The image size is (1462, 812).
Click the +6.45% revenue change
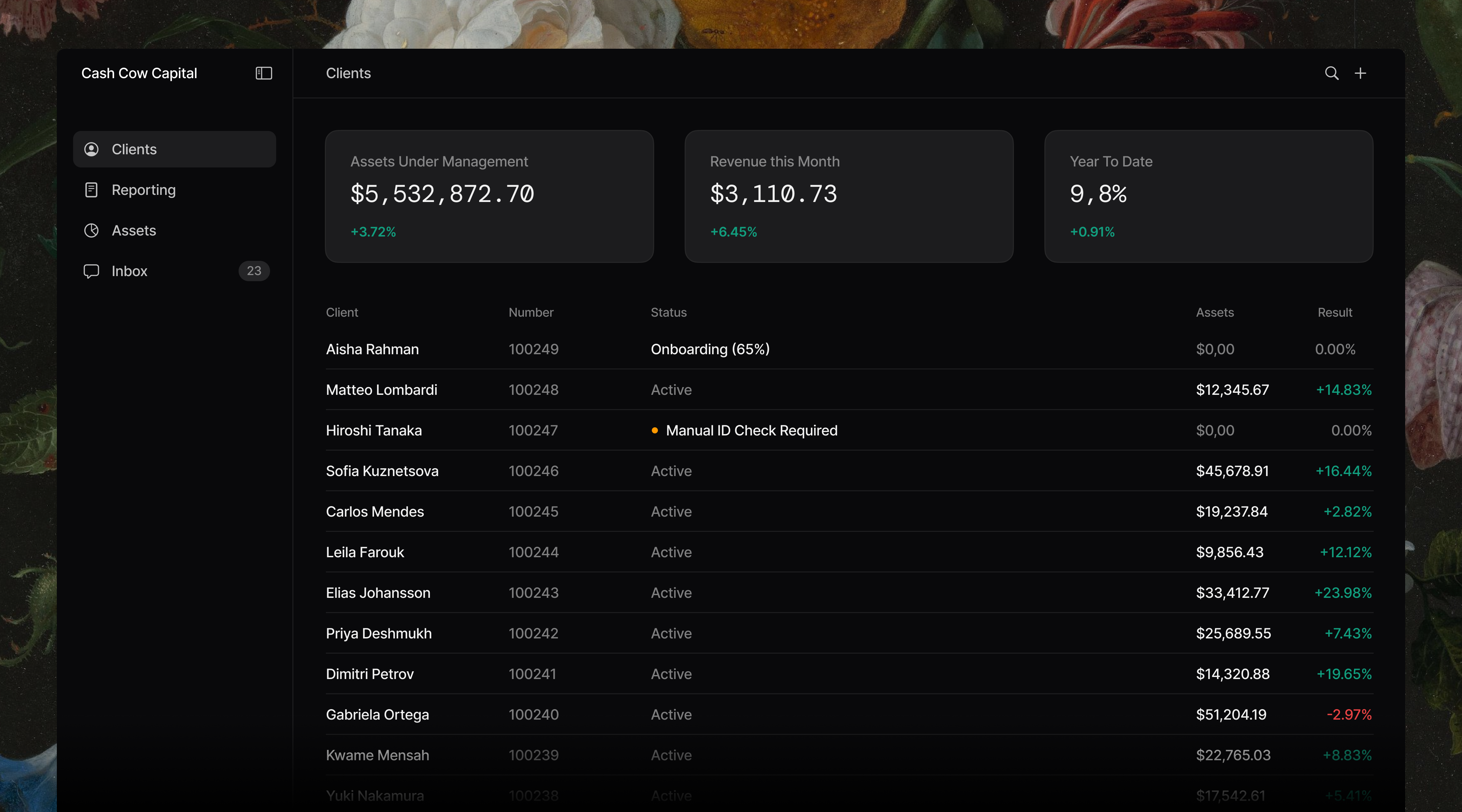(x=733, y=231)
